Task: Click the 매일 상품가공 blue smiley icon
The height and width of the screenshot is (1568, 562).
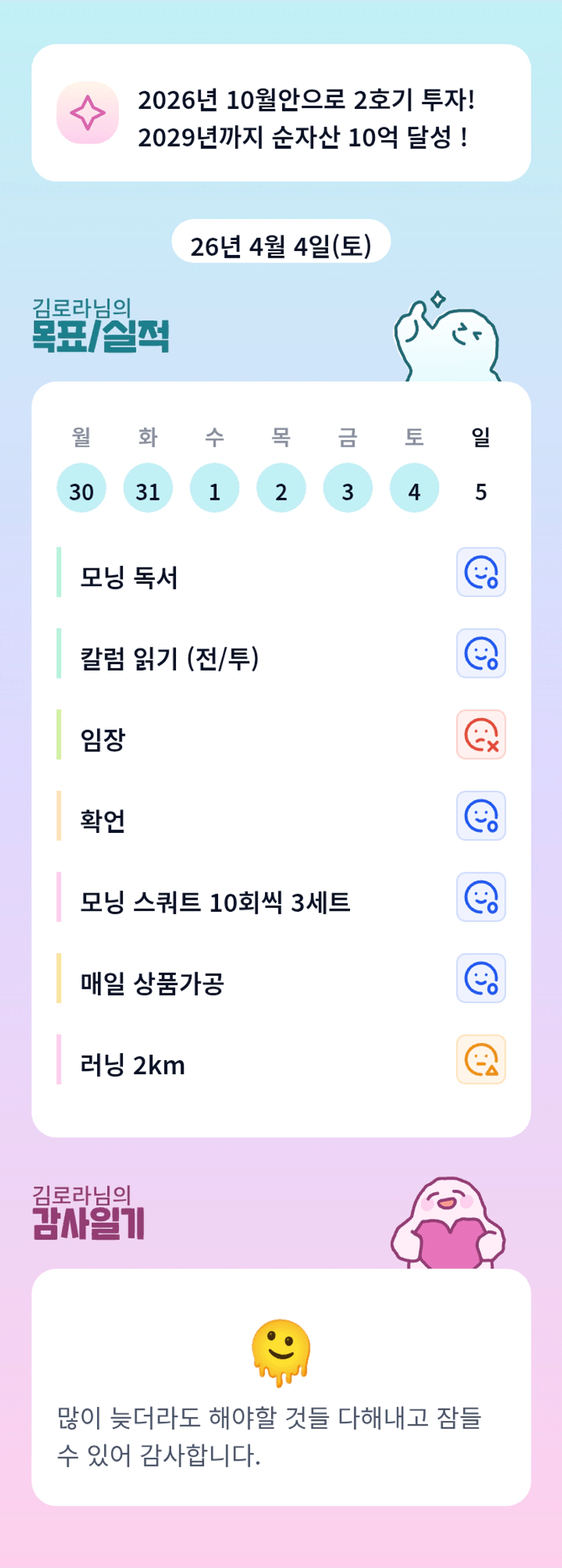Action: click(481, 978)
